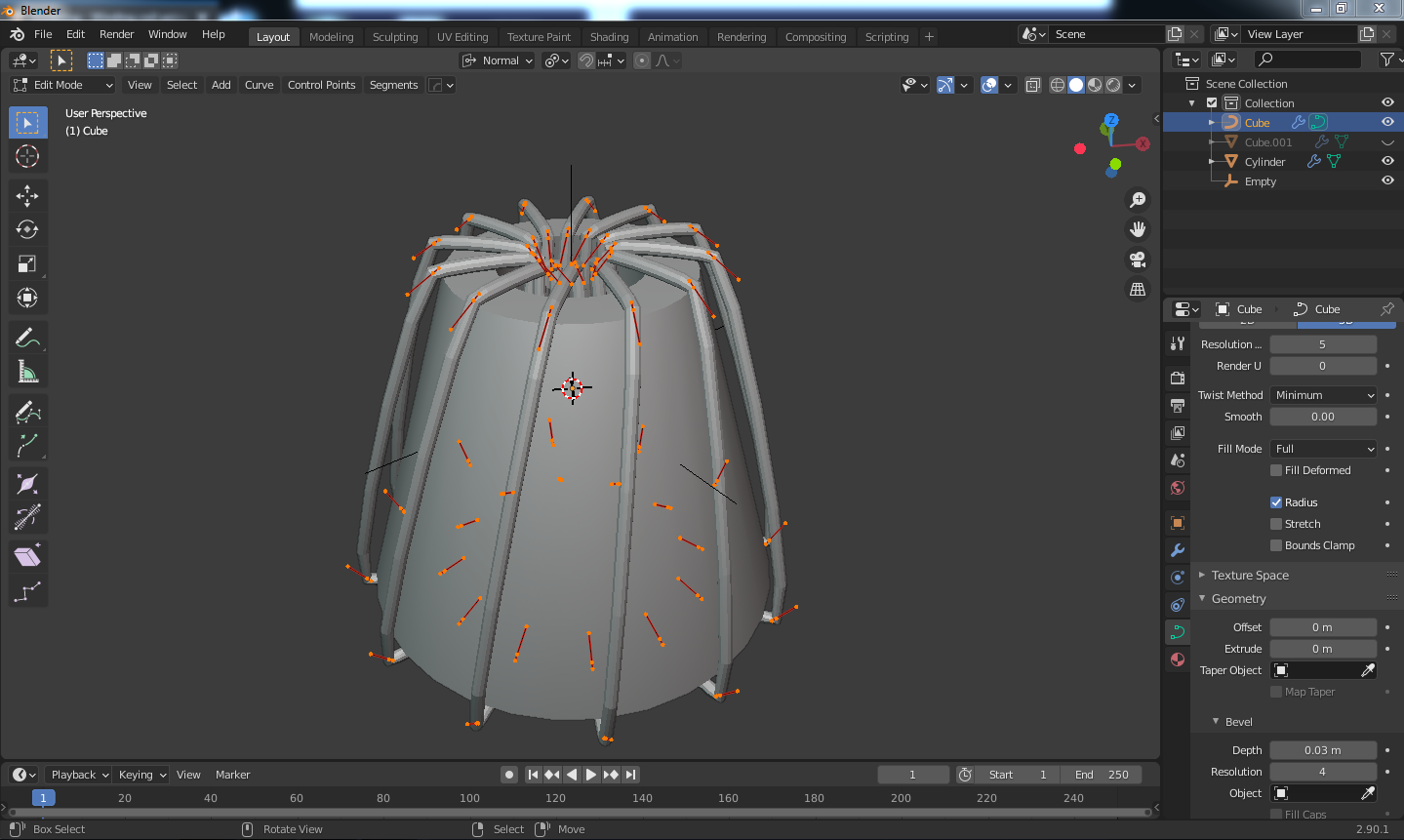1404x840 pixels.
Task: Enable the Fill Deformed checkbox
Action: coord(1276,470)
